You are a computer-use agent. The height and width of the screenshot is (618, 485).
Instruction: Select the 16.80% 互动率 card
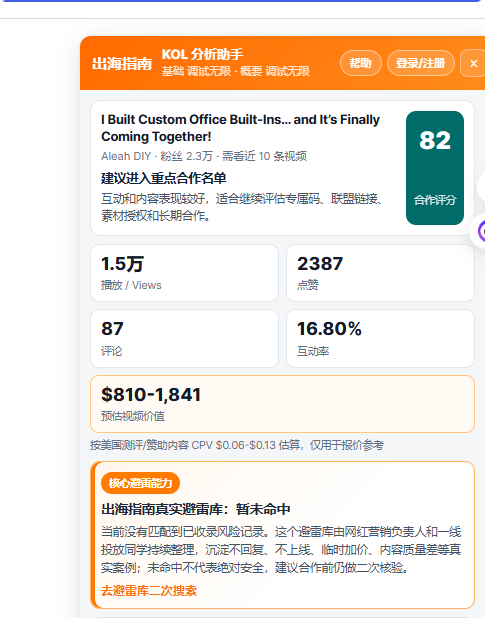point(380,339)
